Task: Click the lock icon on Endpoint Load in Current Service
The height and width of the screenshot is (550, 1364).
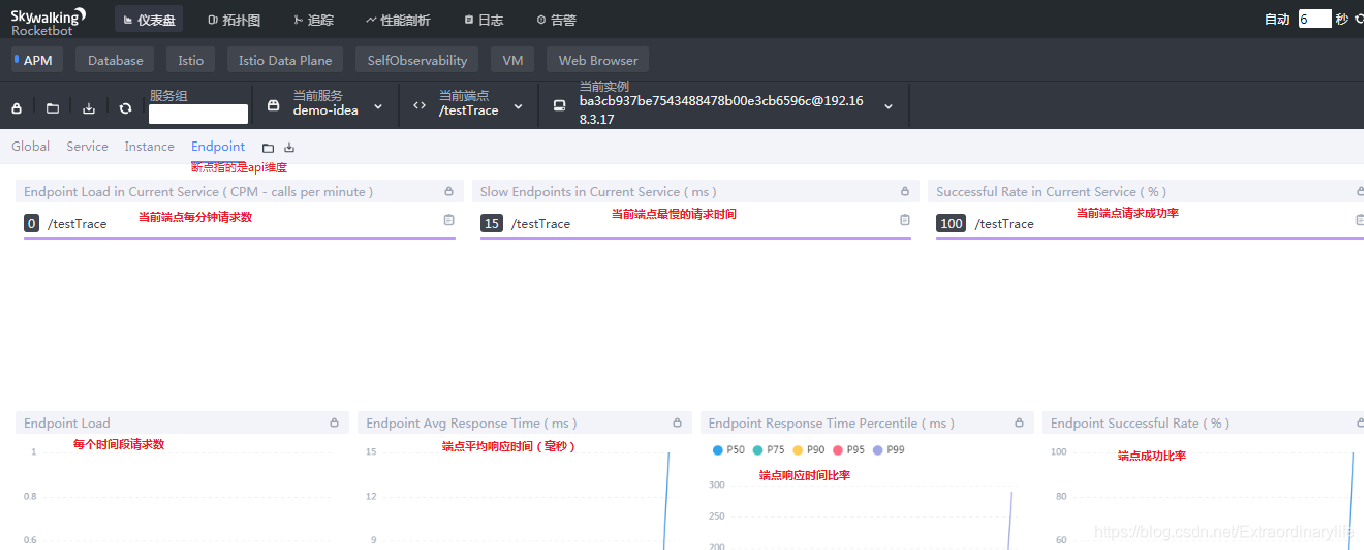Action: click(449, 191)
